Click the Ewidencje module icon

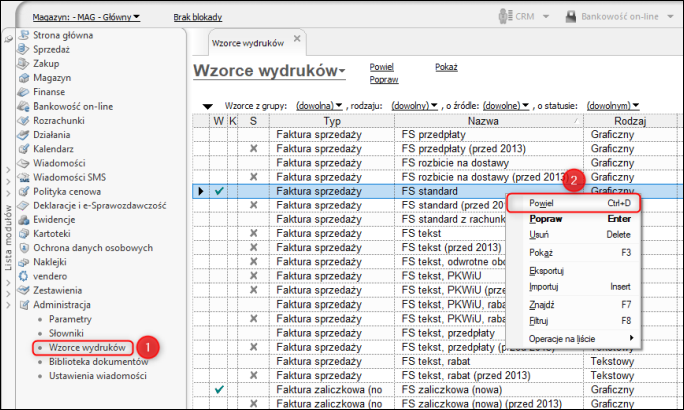pyautogui.click(x=24, y=219)
